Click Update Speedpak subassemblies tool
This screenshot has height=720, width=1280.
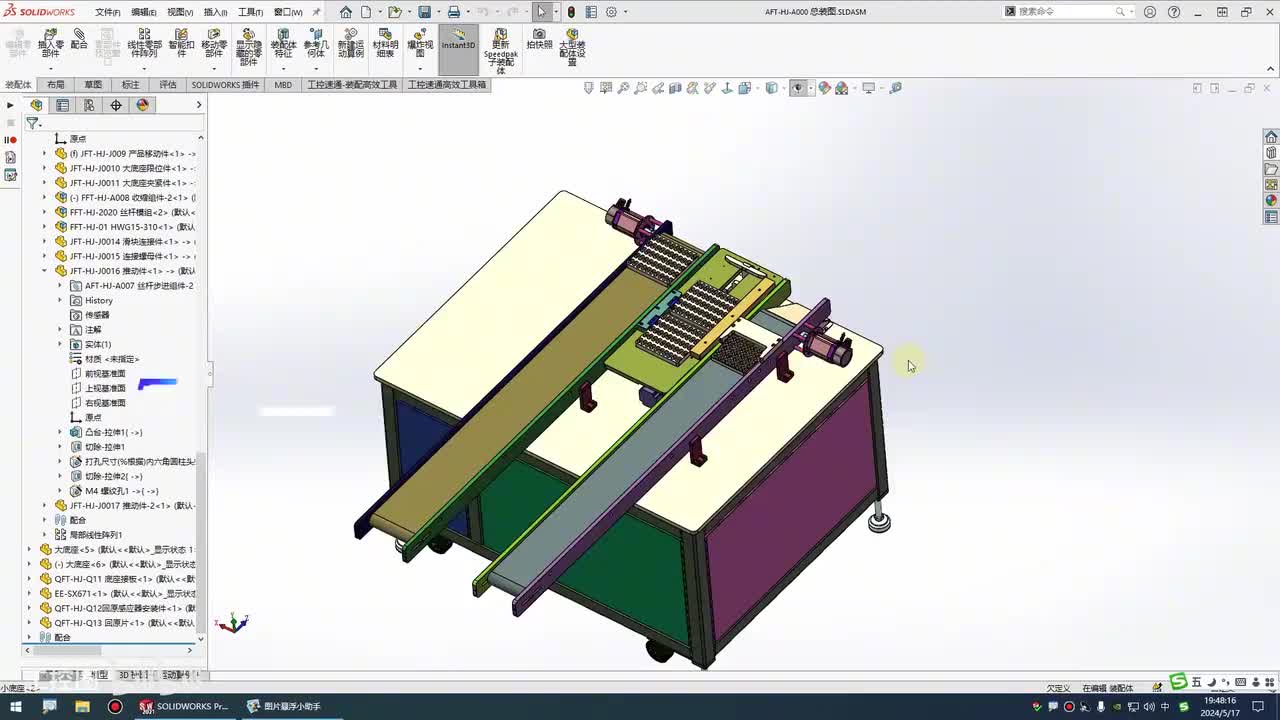(501, 51)
